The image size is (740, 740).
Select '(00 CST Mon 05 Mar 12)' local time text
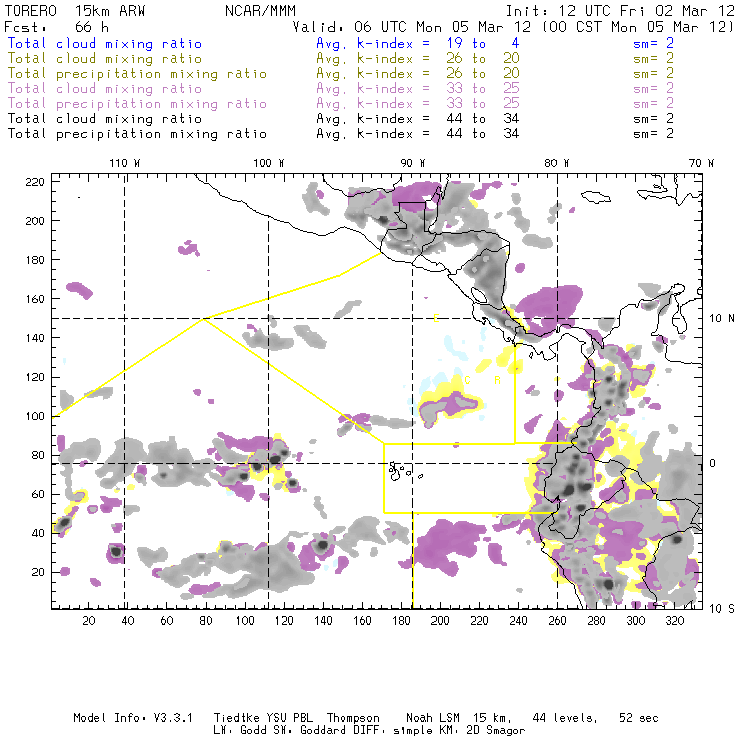[638, 27]
